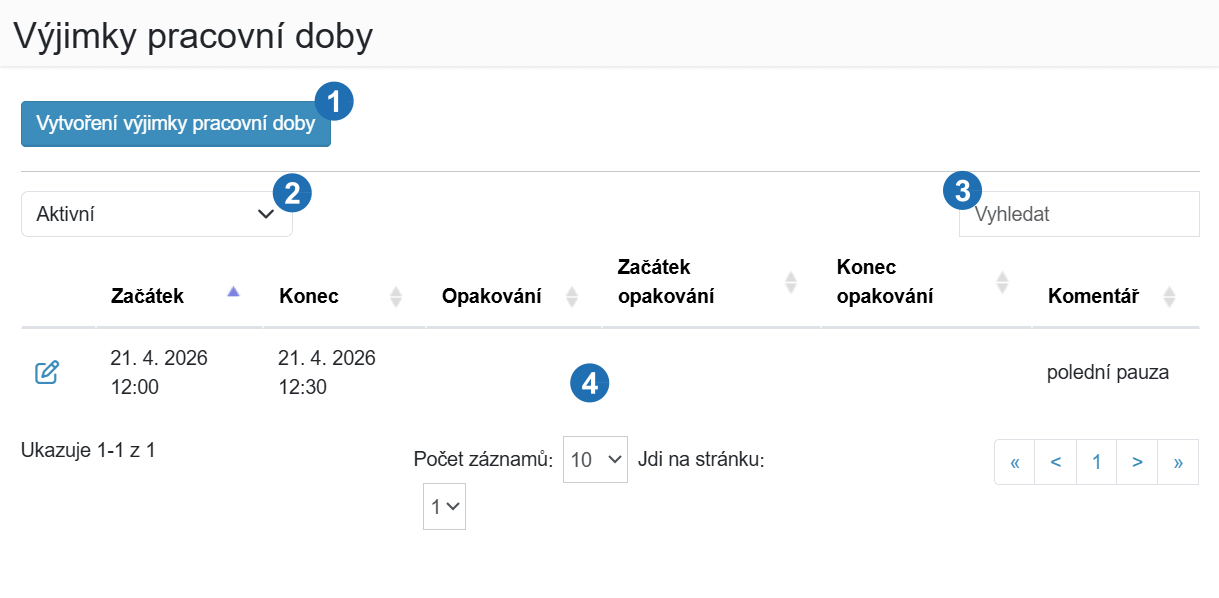This screenshot has height=598, width=1219.
Task: Sort by Opakování column arrows icon
Action: (x=572, y=296)
